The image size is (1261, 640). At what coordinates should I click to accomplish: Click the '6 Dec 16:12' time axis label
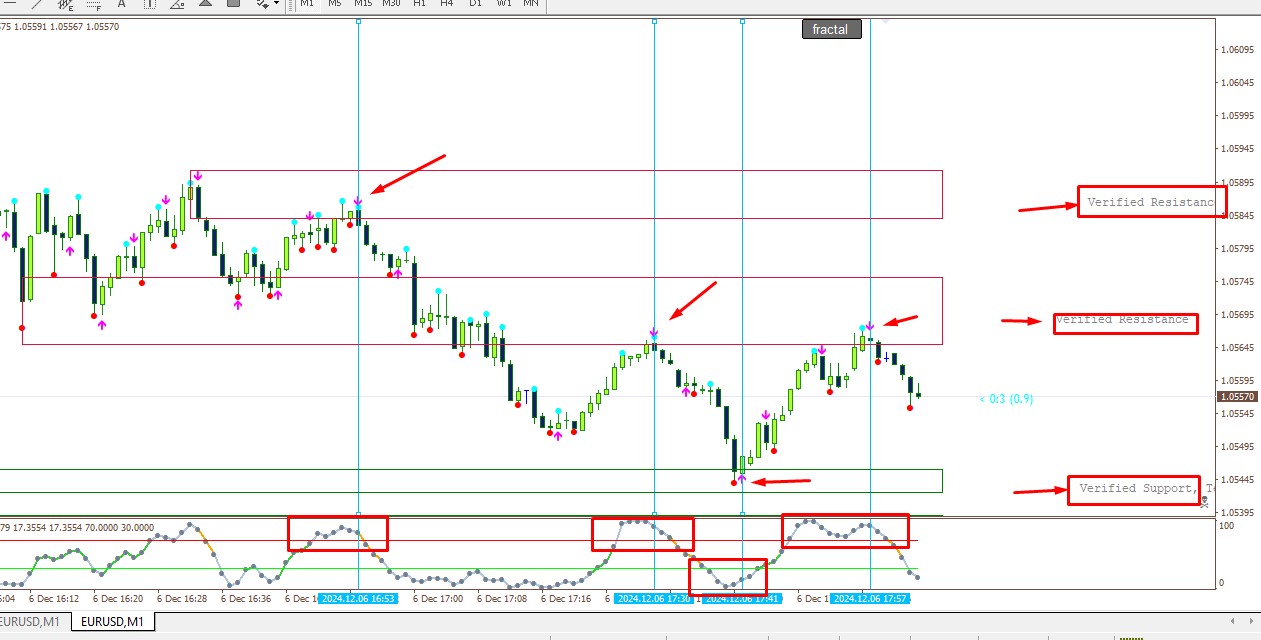click(x=54, y=599)
